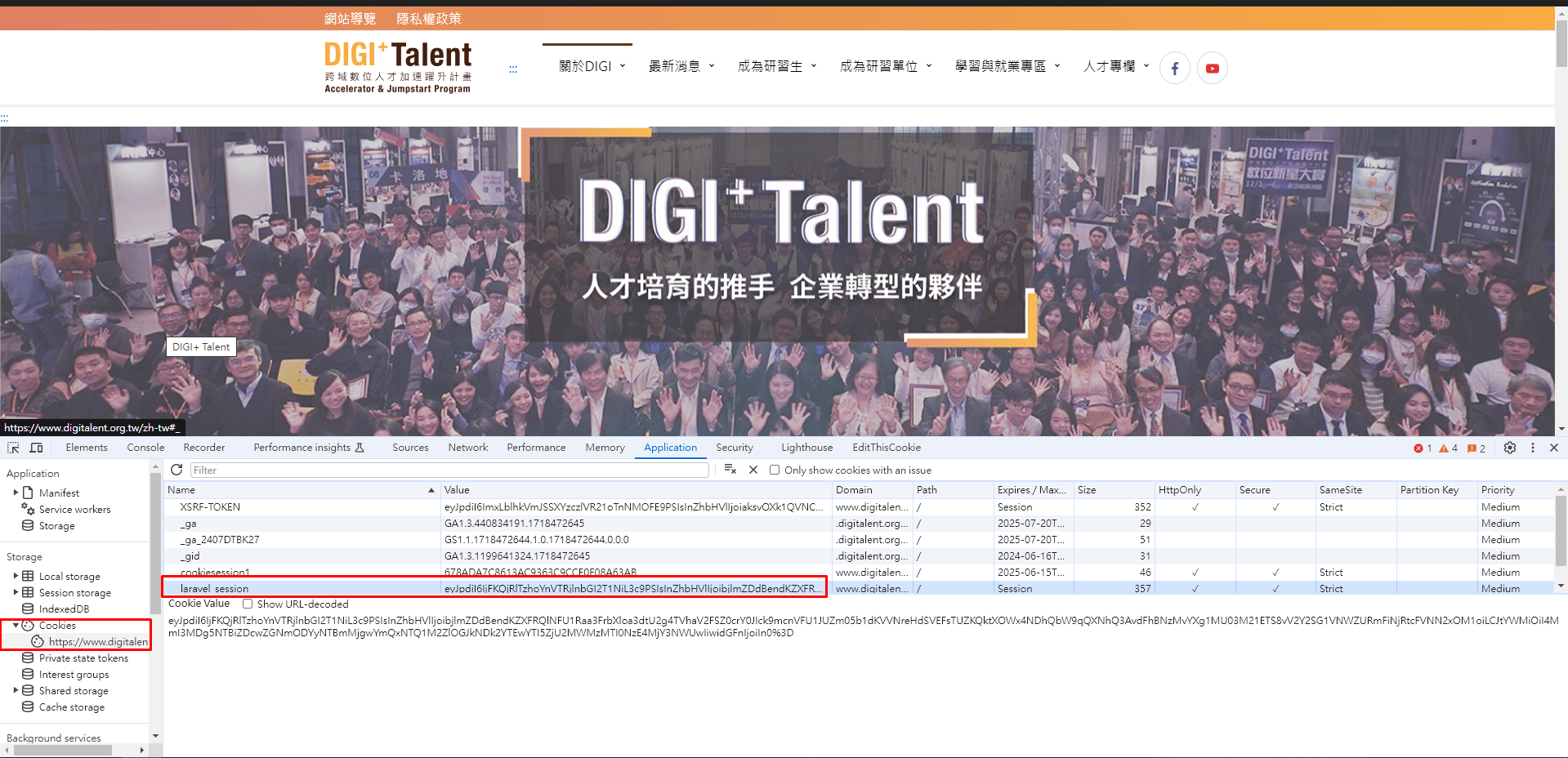Switch to the Elements tab

coord(87,448)
